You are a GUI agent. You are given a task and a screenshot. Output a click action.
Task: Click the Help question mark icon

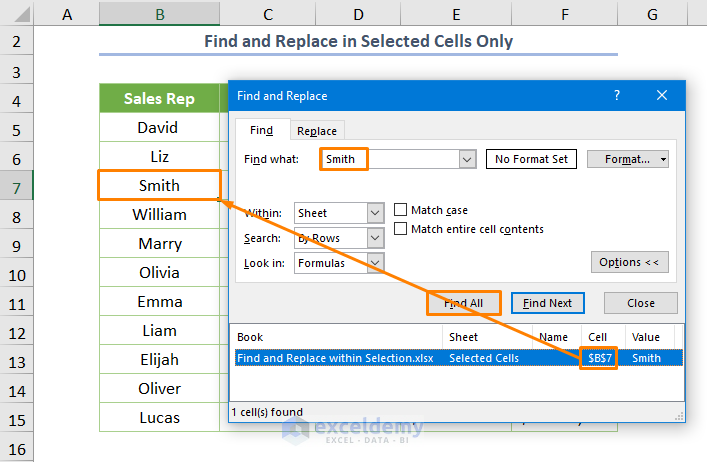[617, 96]
